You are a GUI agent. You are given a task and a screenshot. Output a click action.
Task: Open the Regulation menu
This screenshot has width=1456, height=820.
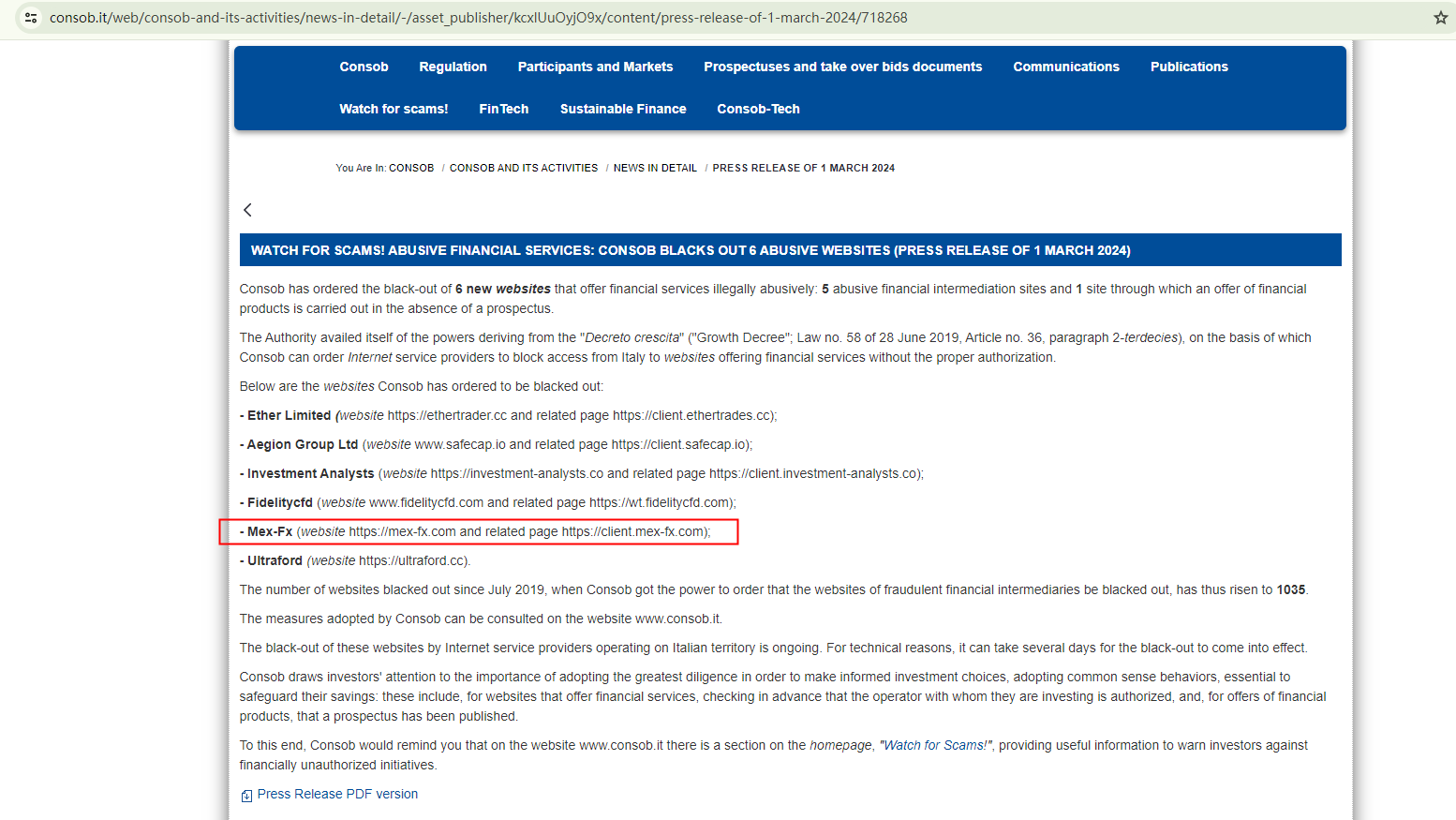point(453,67)
